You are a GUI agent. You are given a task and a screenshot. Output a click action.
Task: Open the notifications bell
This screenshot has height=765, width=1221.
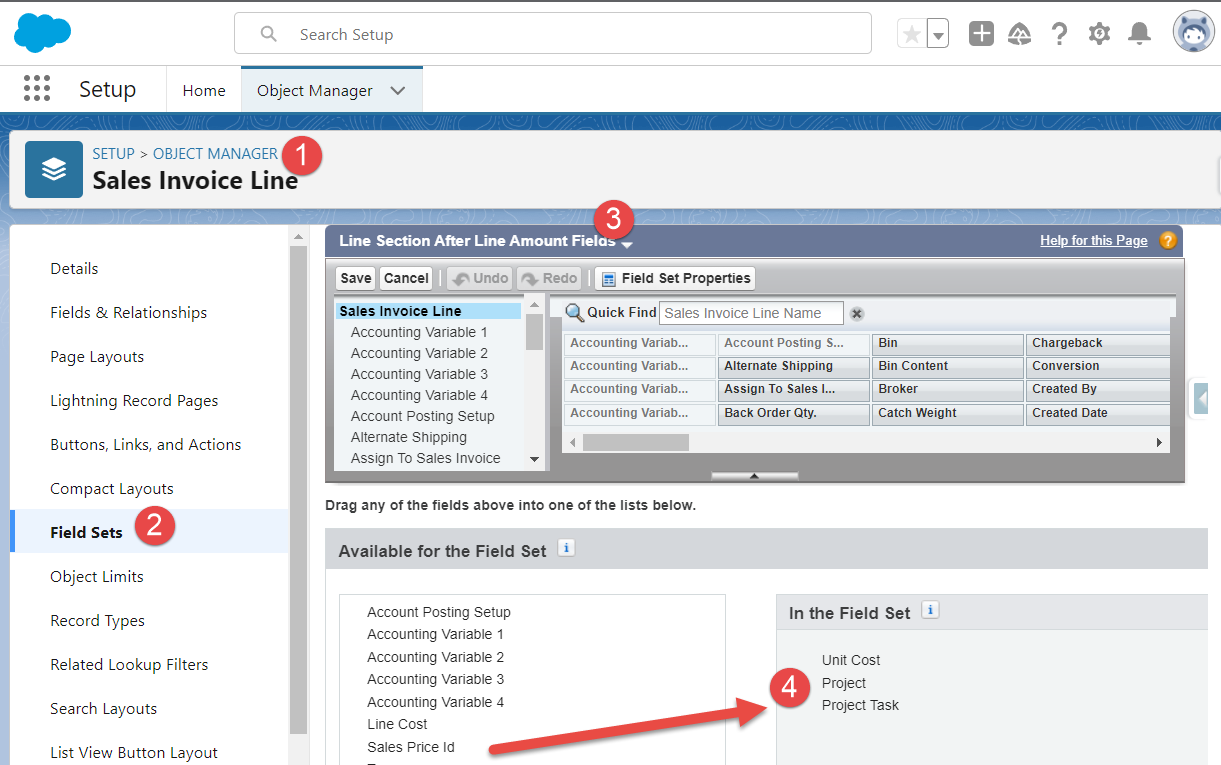(1139, 34)
